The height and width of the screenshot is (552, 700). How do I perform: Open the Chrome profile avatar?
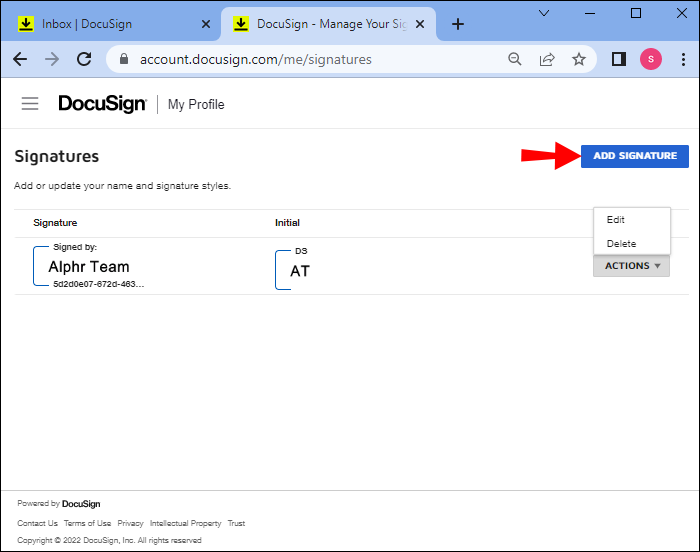point(651,59)
